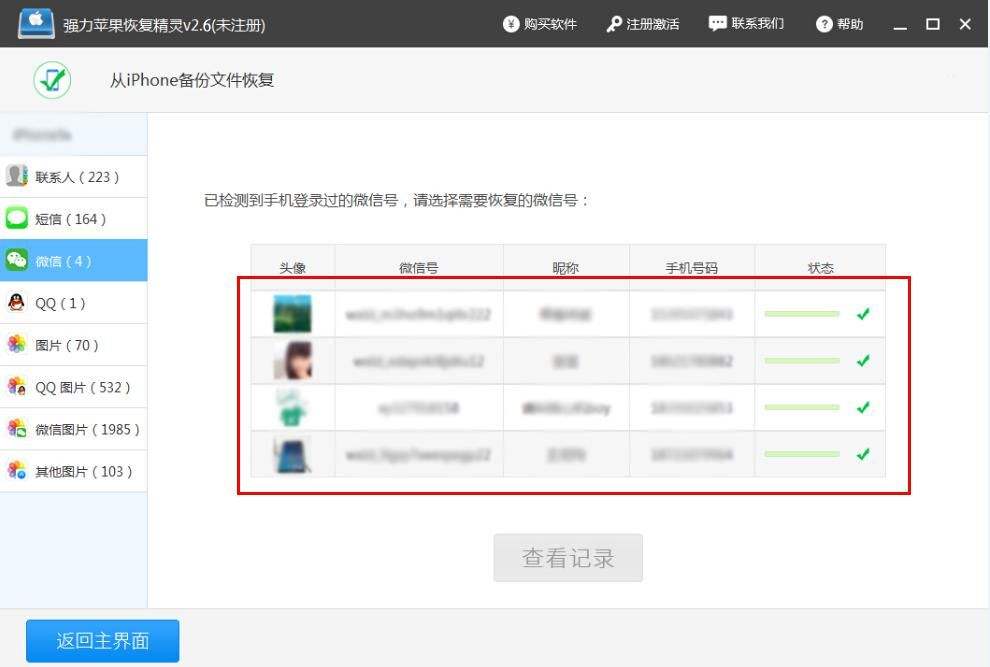Click the icon beside QQ 图片 (532)
This screenshot has width=990, height=667.
(x=16, y=386)
